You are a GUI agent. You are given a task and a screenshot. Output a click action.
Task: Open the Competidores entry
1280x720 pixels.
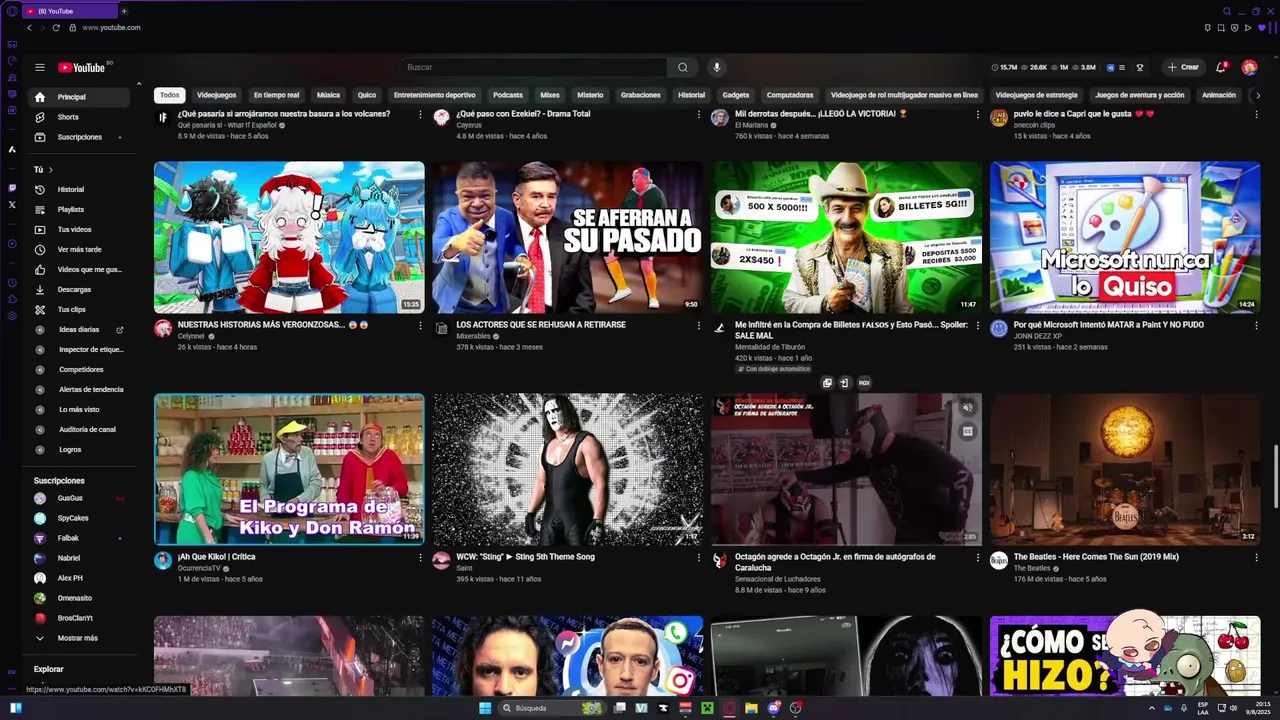81,369
